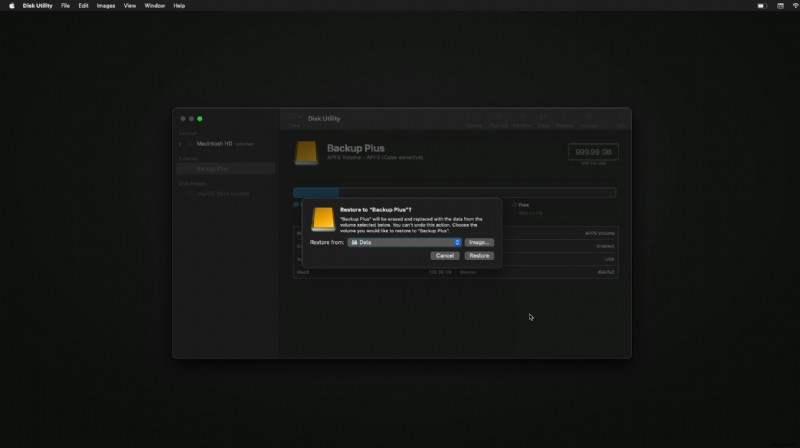
Task: Click the Wi-Fi icon in the menu bar
Action: [x=796, y=6]
